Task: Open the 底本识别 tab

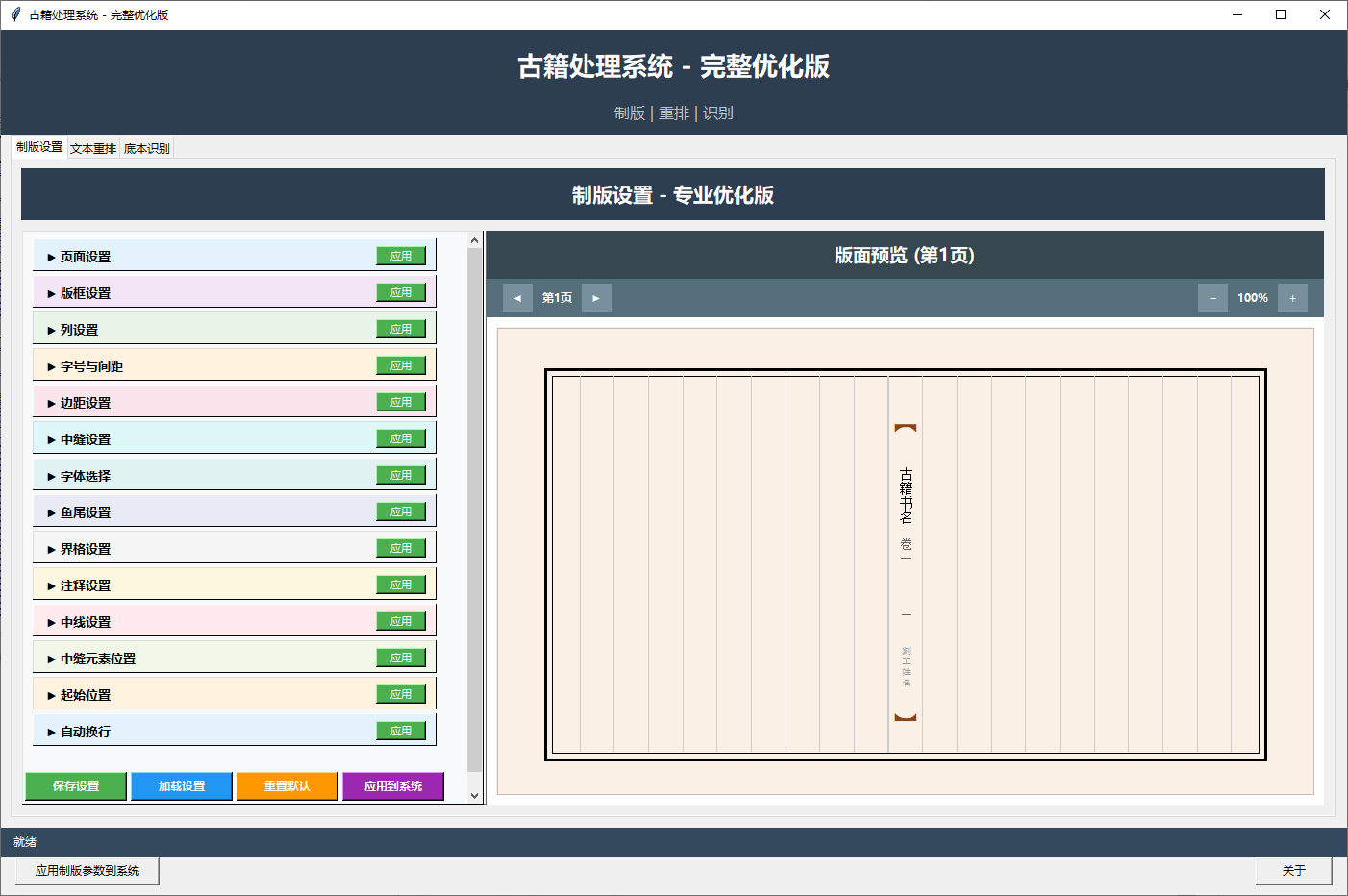Action: (146, 147)
